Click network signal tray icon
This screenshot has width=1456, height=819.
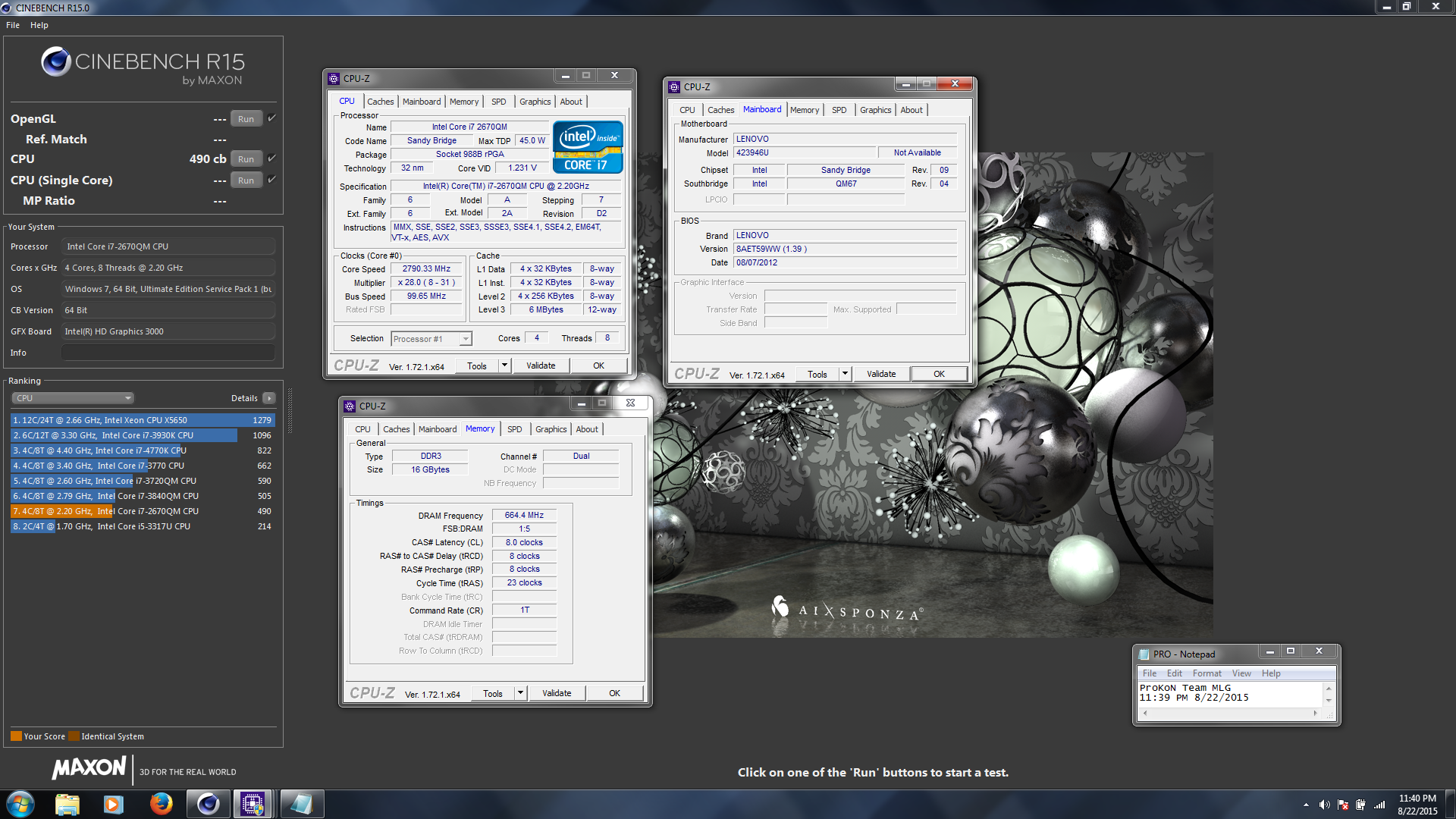[x=1380, y=805]
